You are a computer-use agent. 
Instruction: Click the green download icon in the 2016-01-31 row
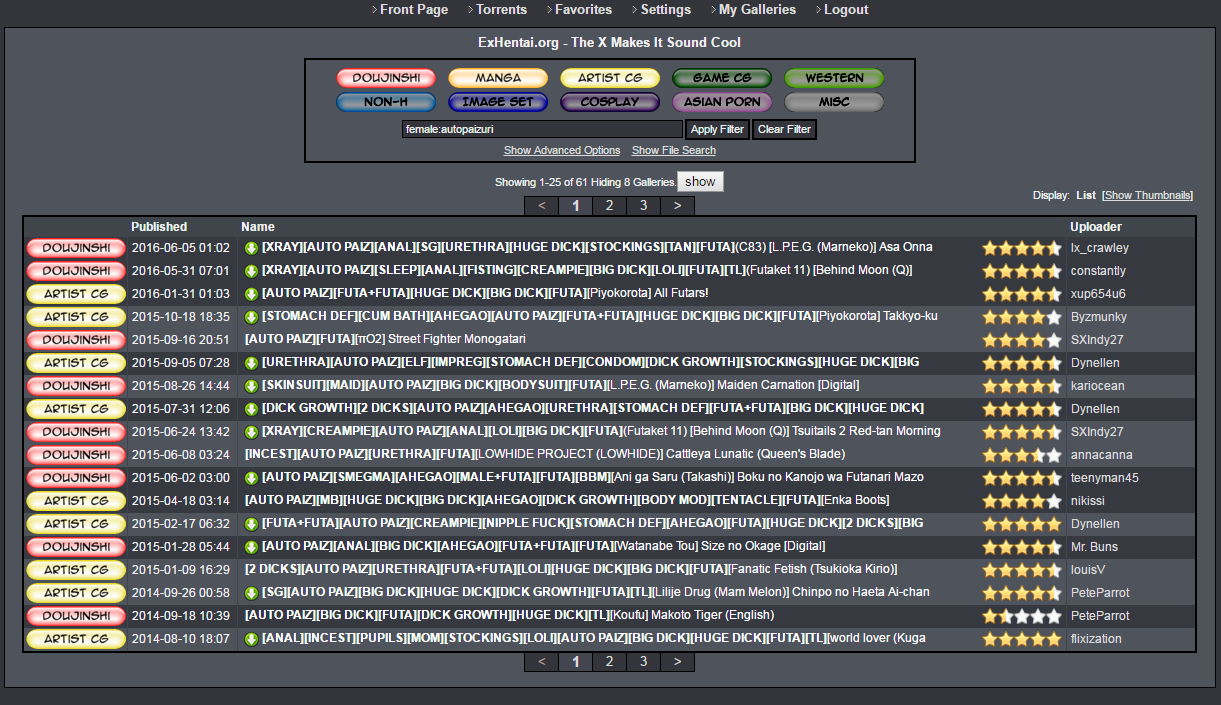click(252, 294)
